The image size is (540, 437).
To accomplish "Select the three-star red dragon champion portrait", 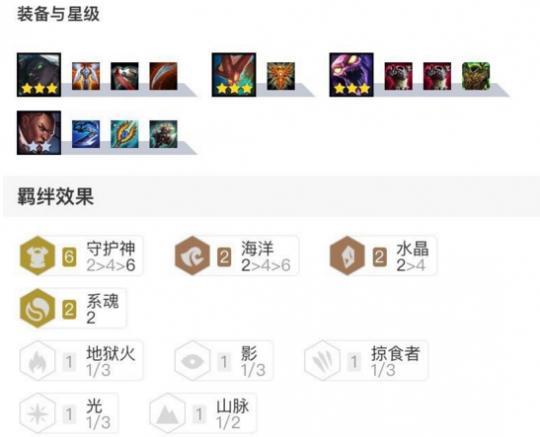I will 234,75.
